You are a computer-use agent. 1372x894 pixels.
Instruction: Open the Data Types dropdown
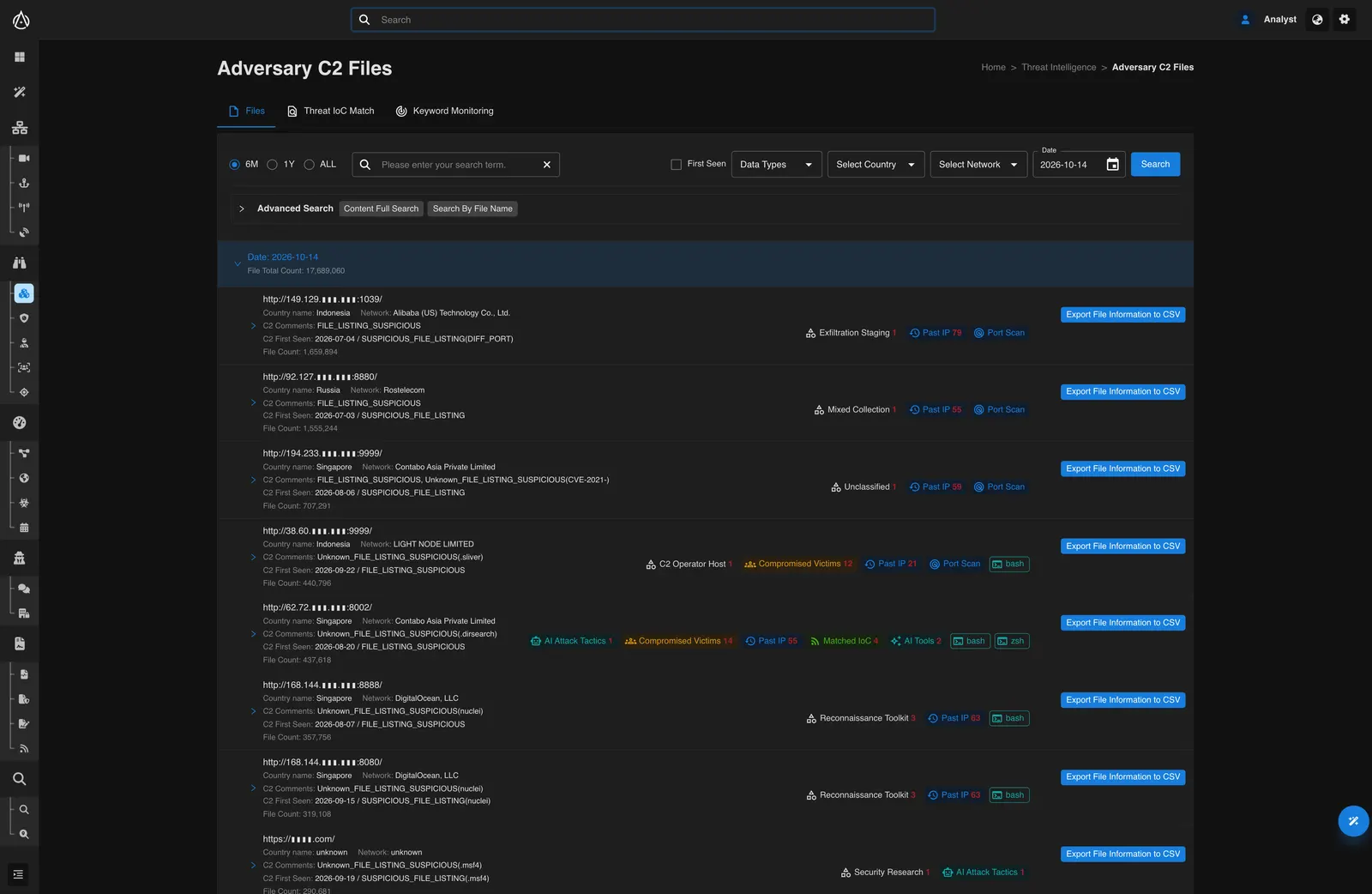coord(776,165)
